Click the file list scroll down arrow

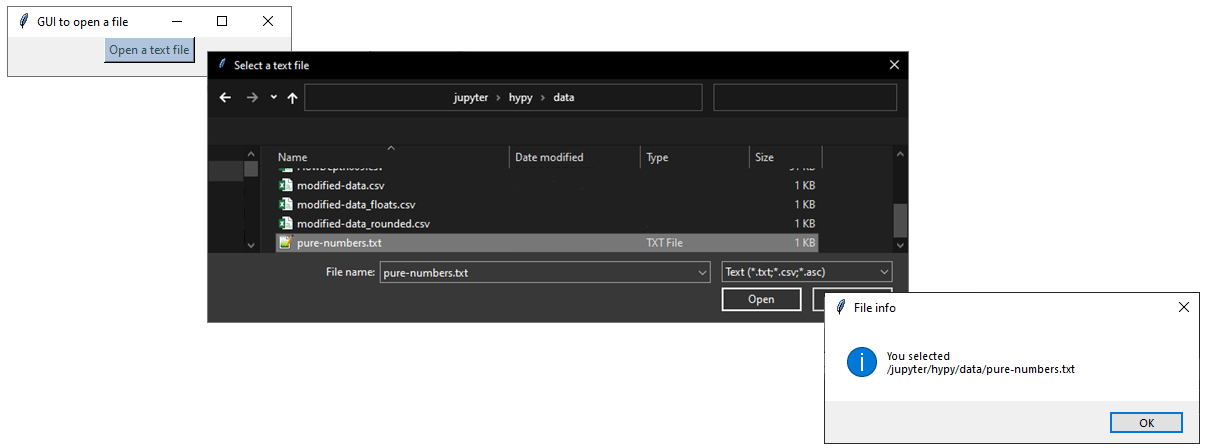tap(900, 245)
